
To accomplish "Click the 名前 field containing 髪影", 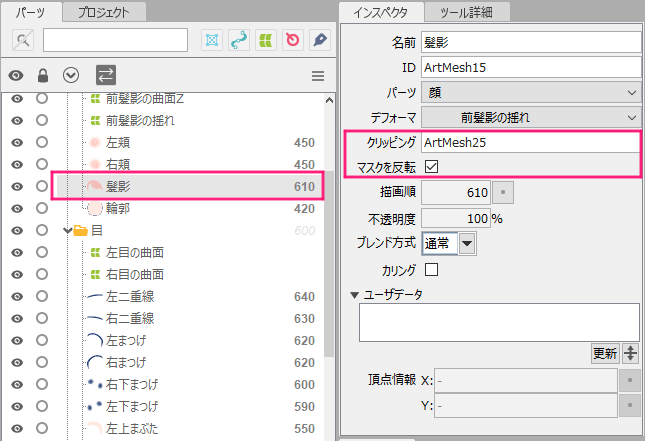I will 531,42.
